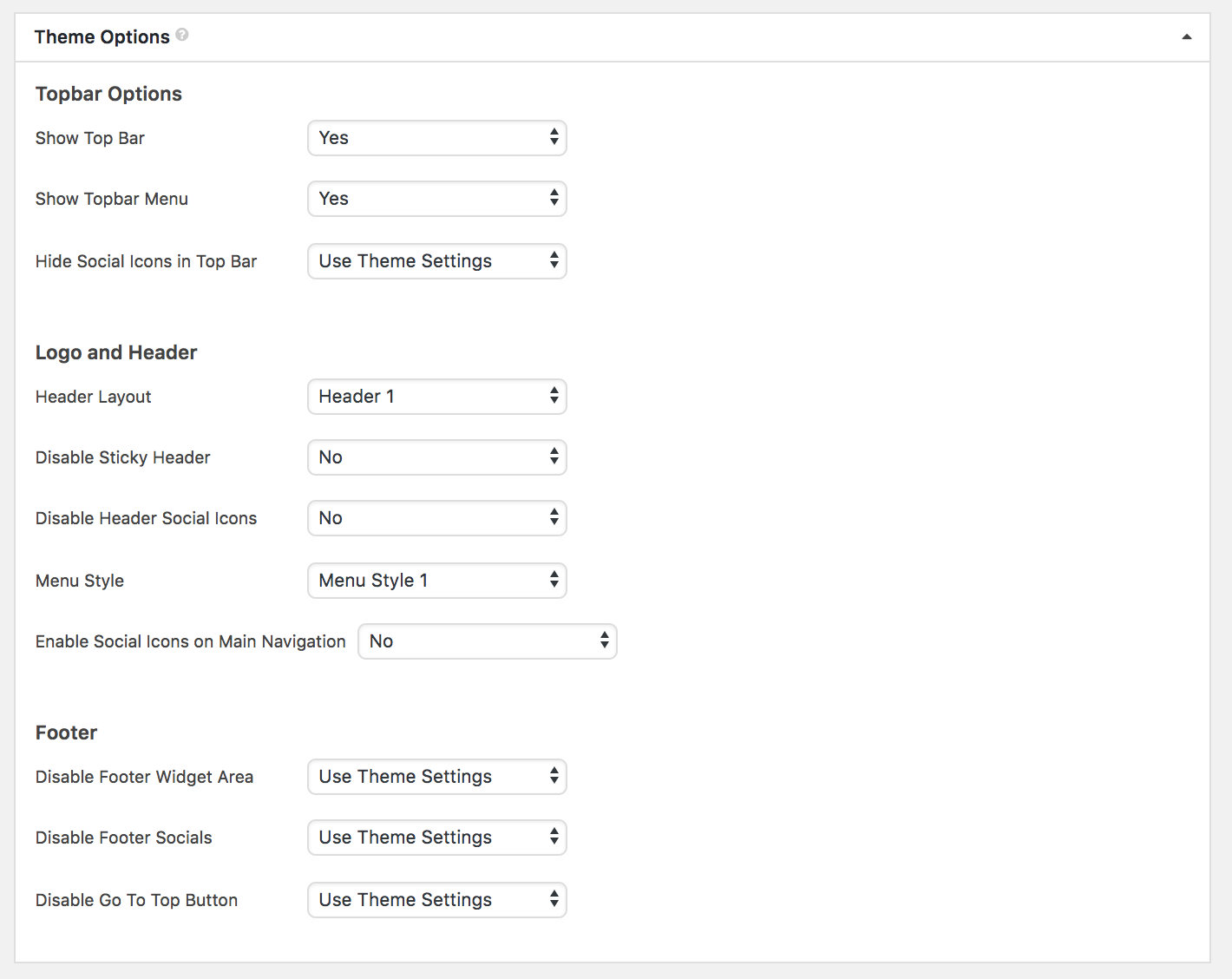Click the Disable Go To Top Button label

click(136, 900)
